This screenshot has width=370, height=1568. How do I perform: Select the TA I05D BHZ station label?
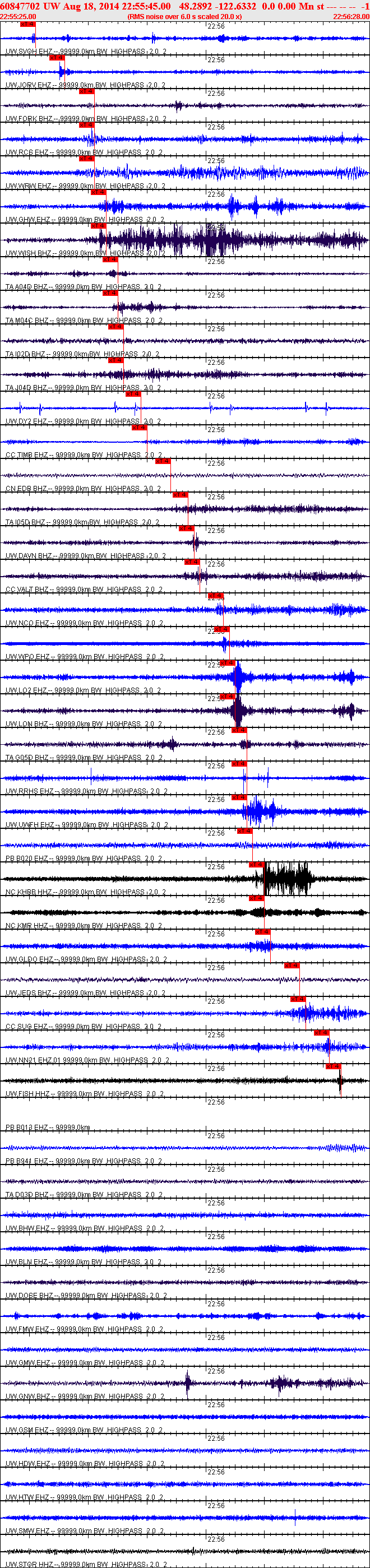coord(82,522)
